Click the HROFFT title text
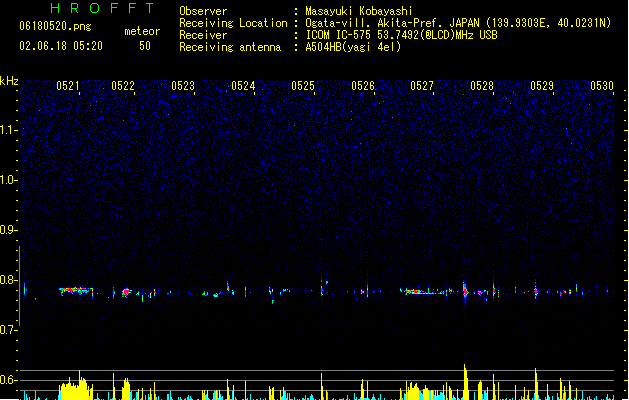629x400 pixels. [102, 8]
